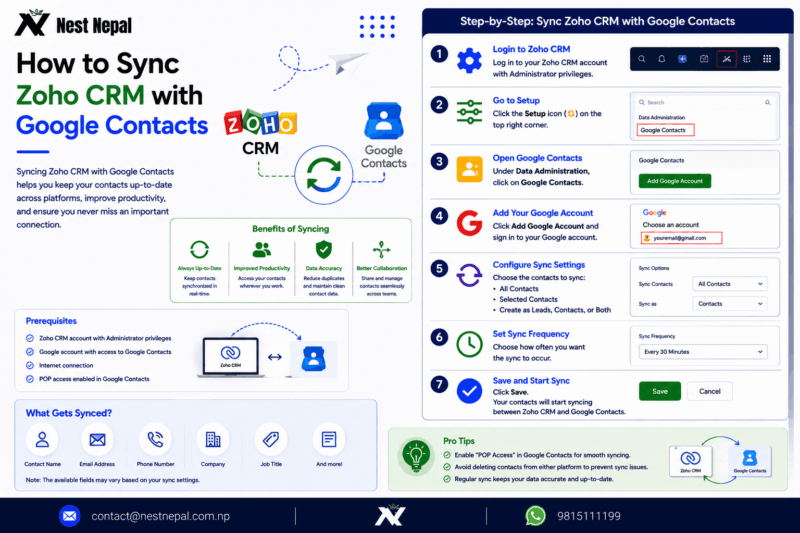Image resolution: width=800 pixels, height=533 pixels.
Task: Click the 'Save and Start Sync' step heading
Action: (531, 380)
